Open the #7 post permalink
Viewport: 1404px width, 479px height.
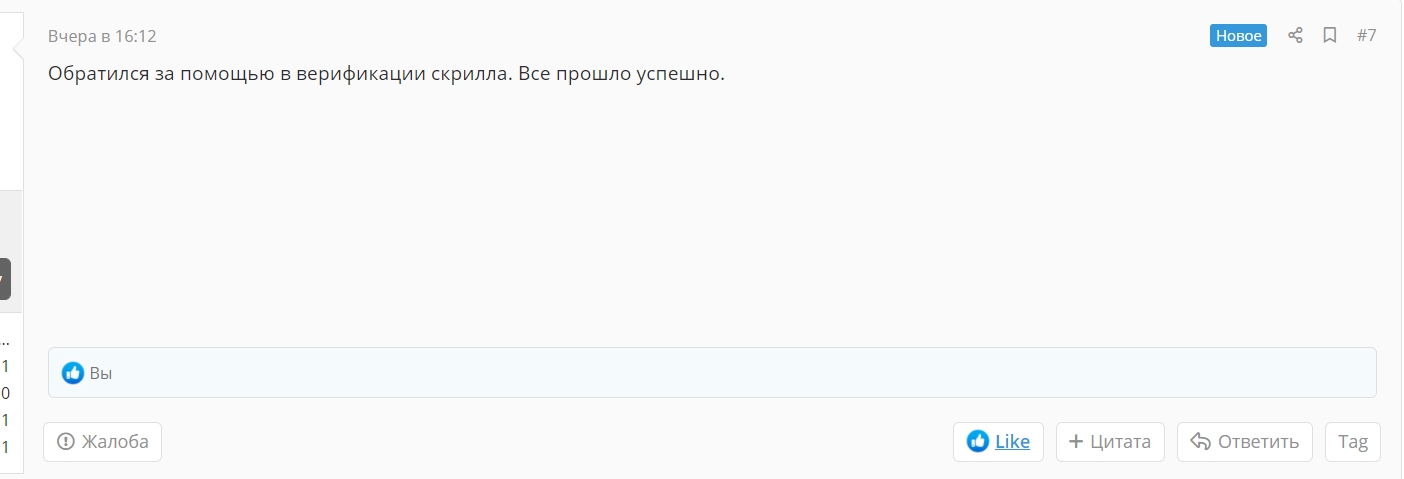pos(1366,36)
